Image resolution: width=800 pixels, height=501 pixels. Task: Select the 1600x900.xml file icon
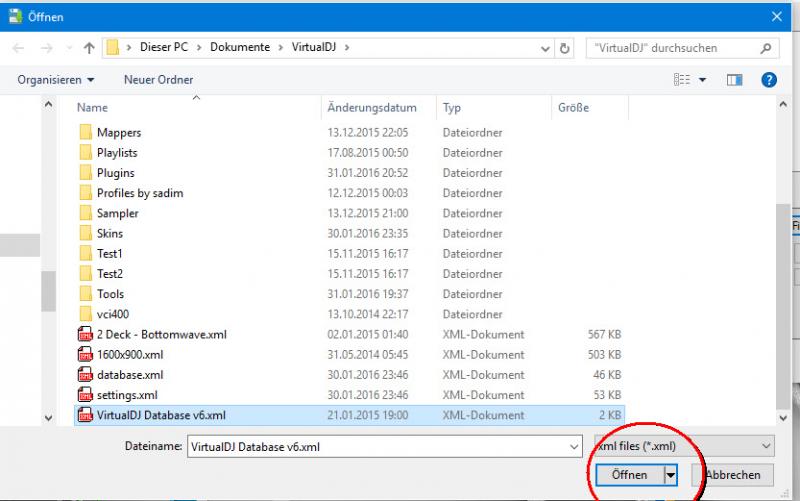[85, 354]
